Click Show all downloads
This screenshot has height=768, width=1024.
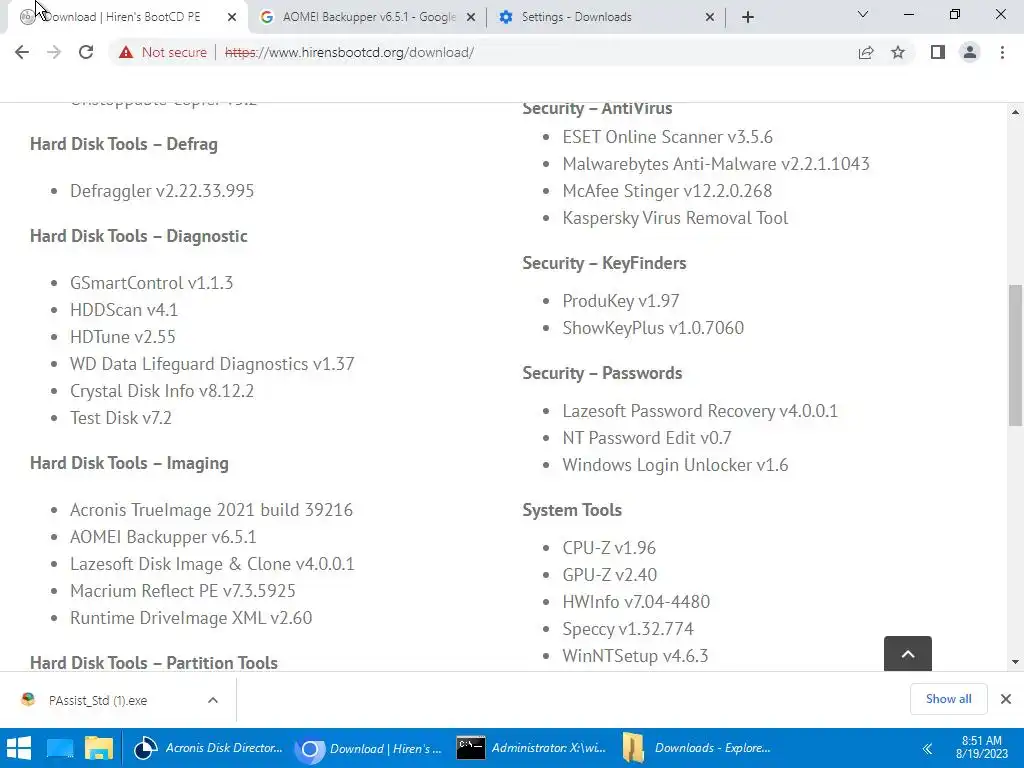pos(948,699)
